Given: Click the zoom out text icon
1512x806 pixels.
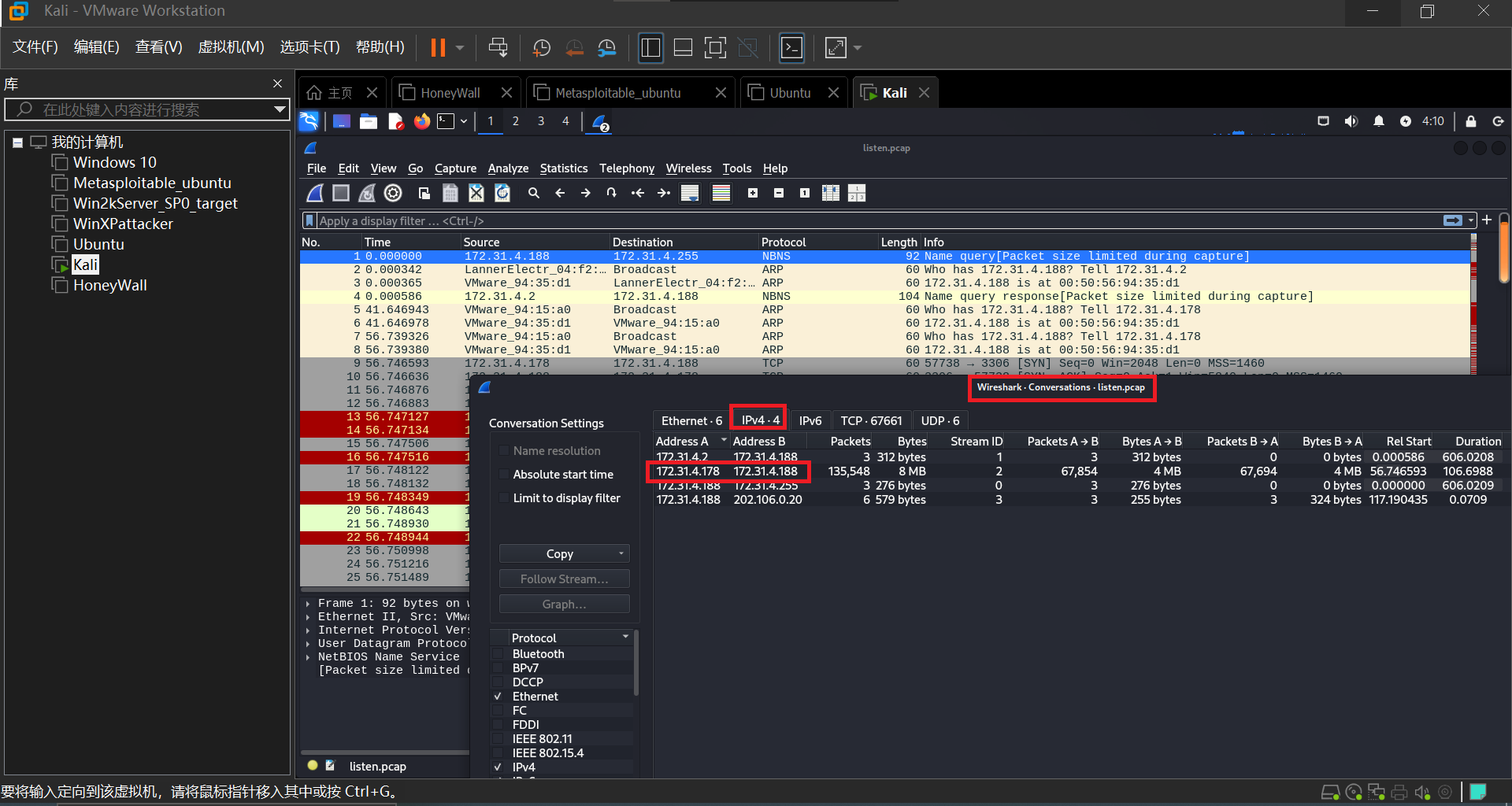Looking at the screenshot, I should (x=779, y=193).
